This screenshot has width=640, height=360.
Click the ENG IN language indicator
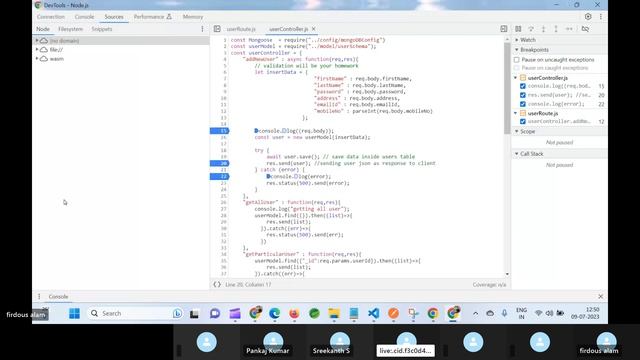pos(521,313)
